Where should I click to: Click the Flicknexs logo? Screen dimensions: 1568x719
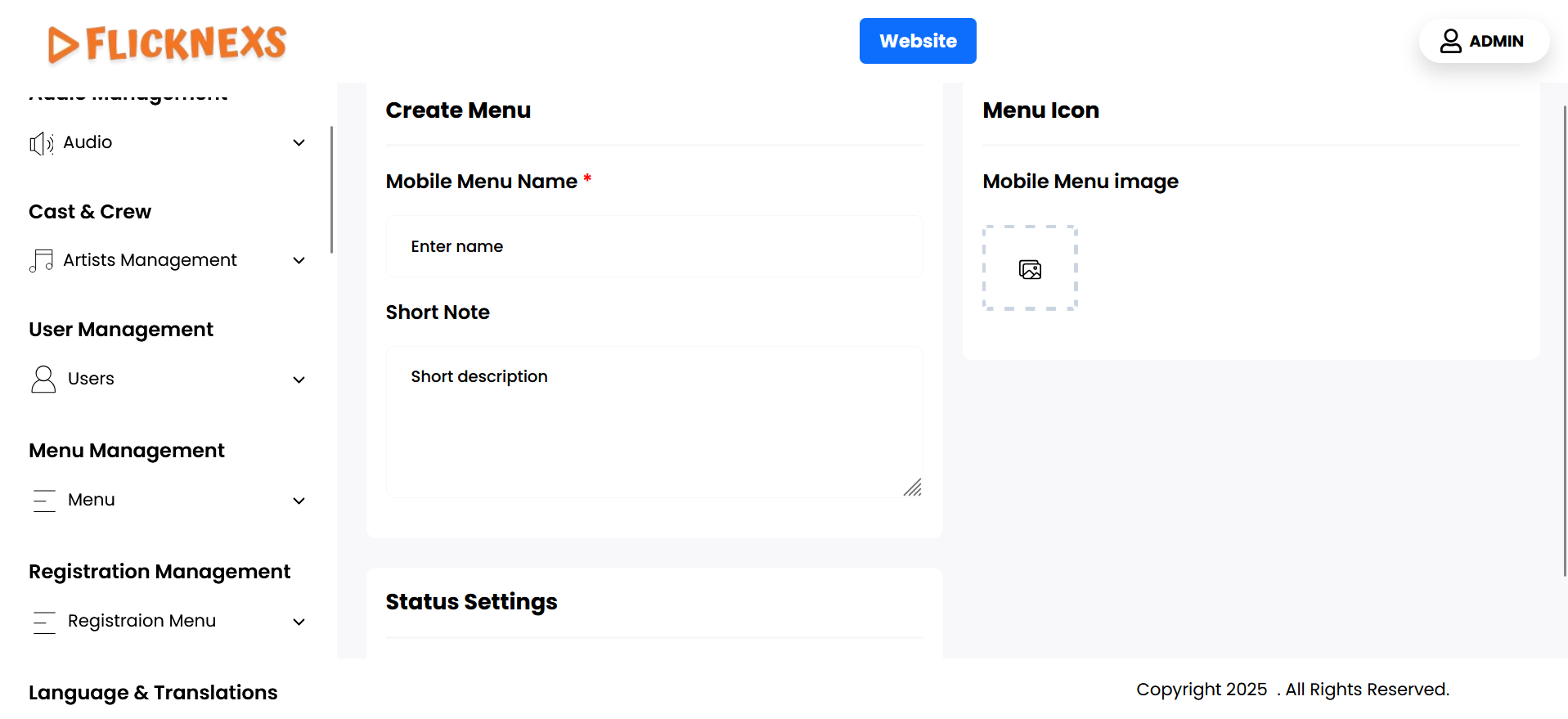[x=167, y=43]
